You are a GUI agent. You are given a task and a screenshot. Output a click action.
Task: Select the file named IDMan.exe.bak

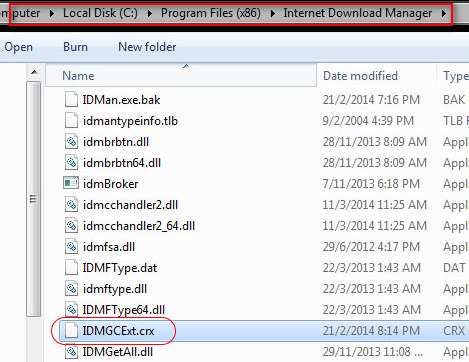tap(121, 100)
